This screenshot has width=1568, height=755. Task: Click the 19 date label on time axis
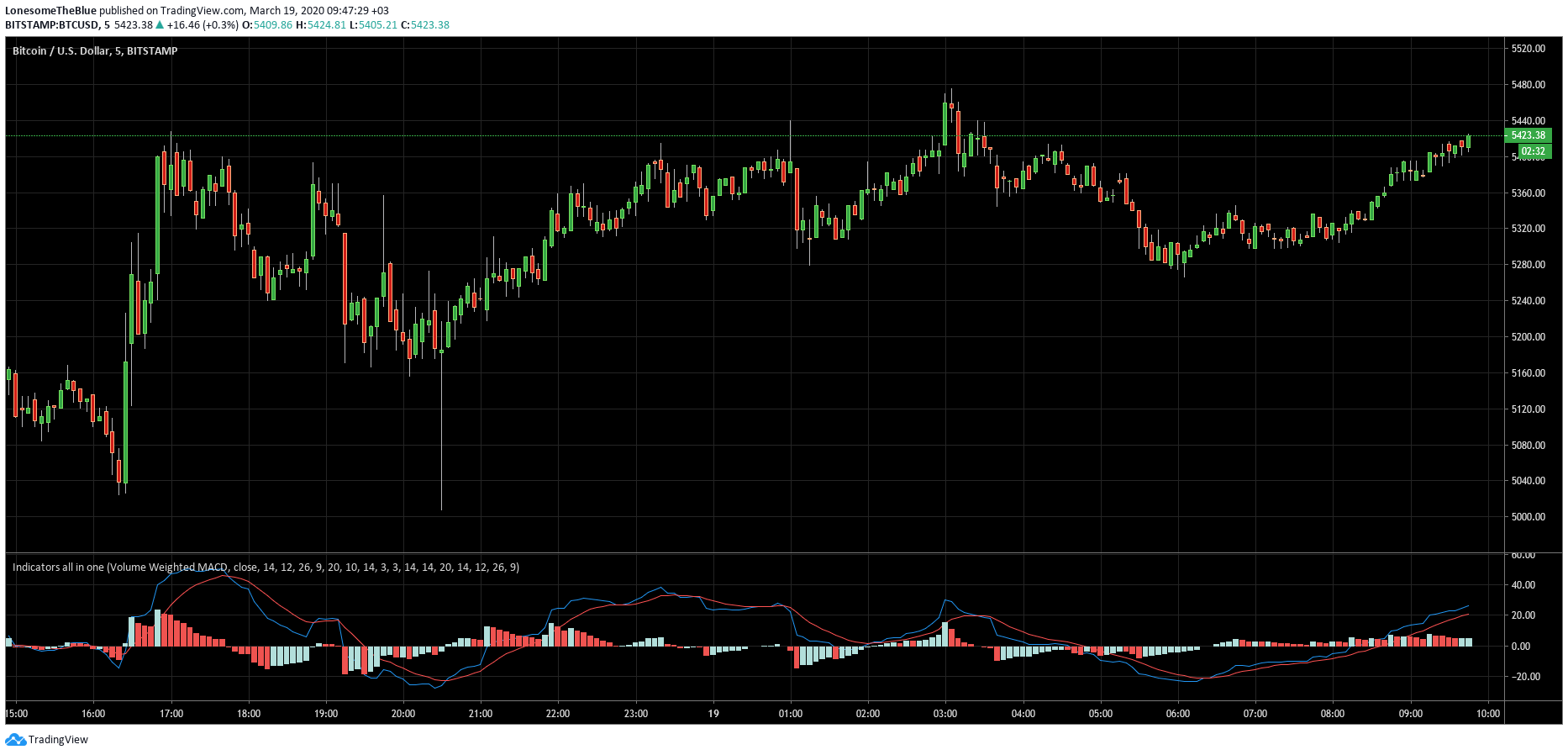713,714
